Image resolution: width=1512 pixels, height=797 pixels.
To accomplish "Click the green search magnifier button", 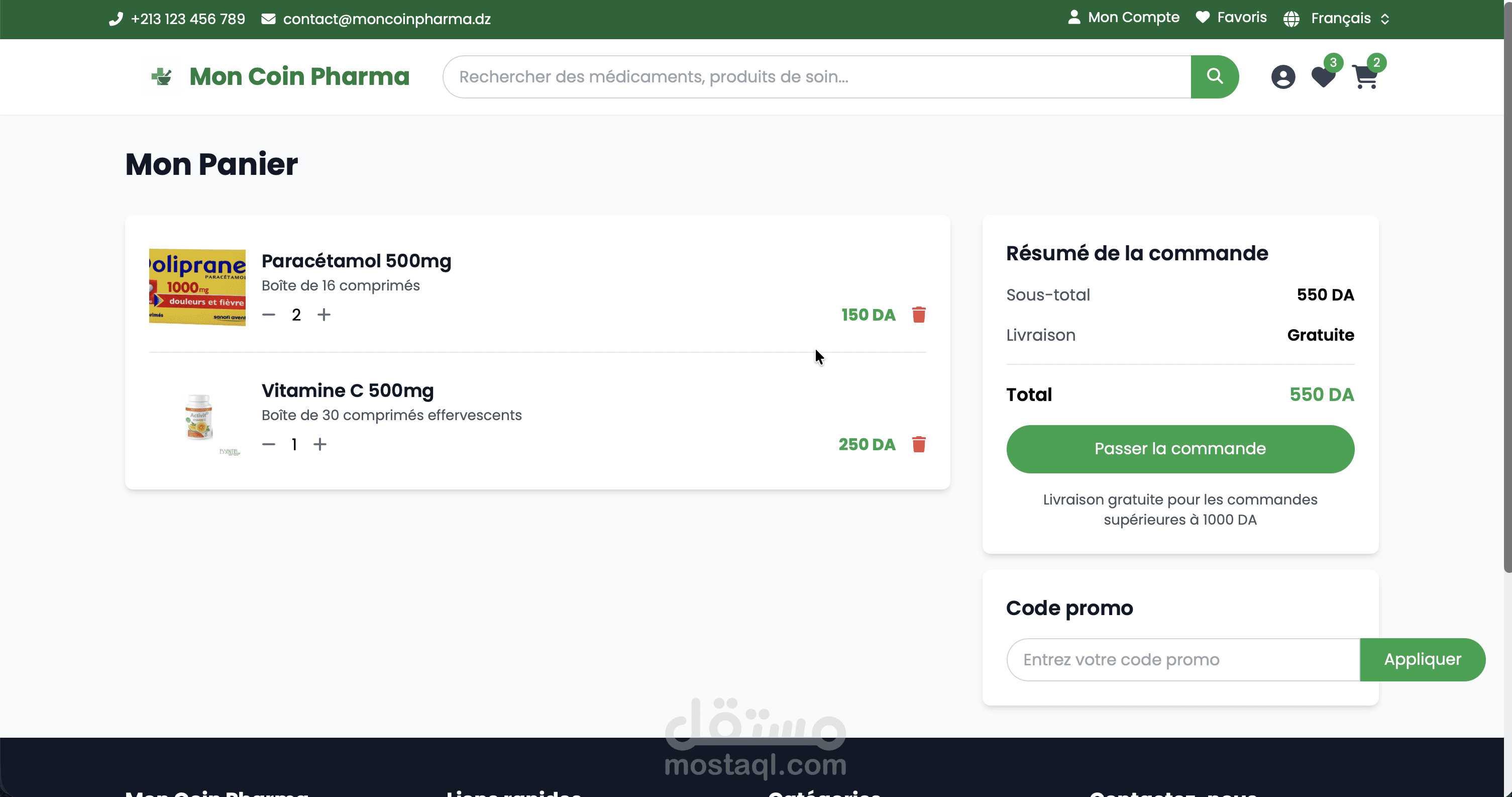I will (1215, 77).
